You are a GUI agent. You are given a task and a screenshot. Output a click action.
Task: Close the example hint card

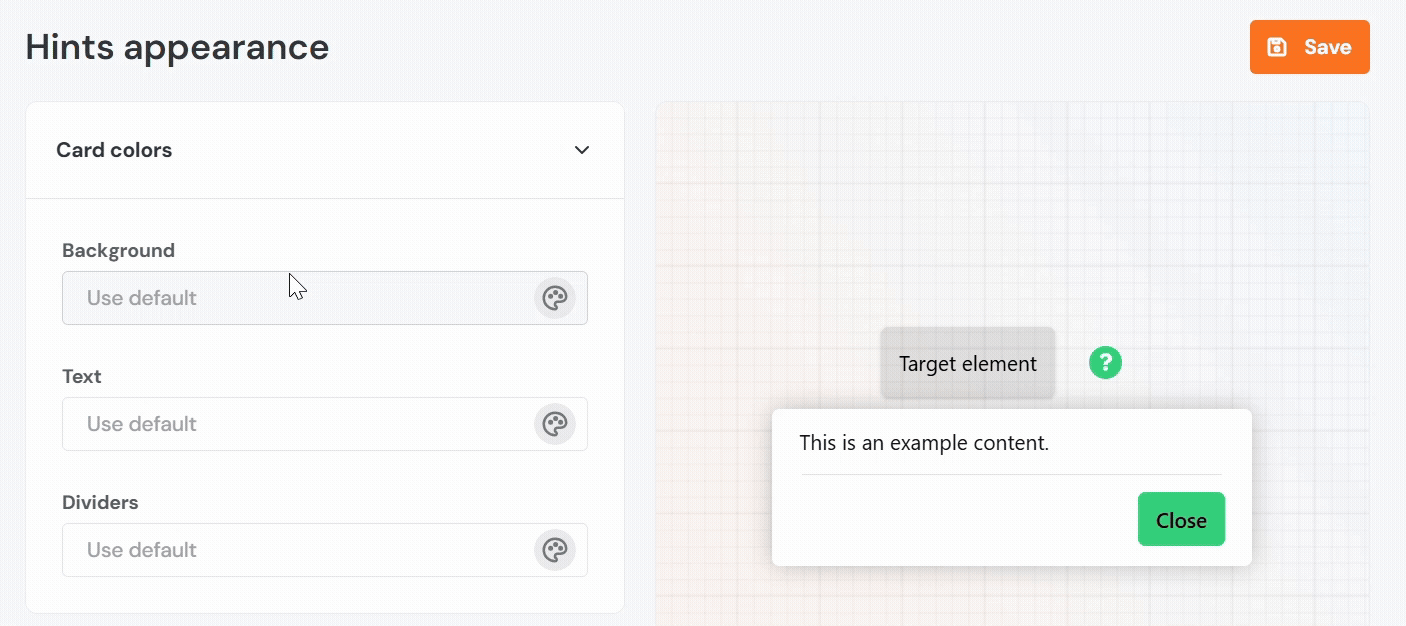tap(1181, 519)
